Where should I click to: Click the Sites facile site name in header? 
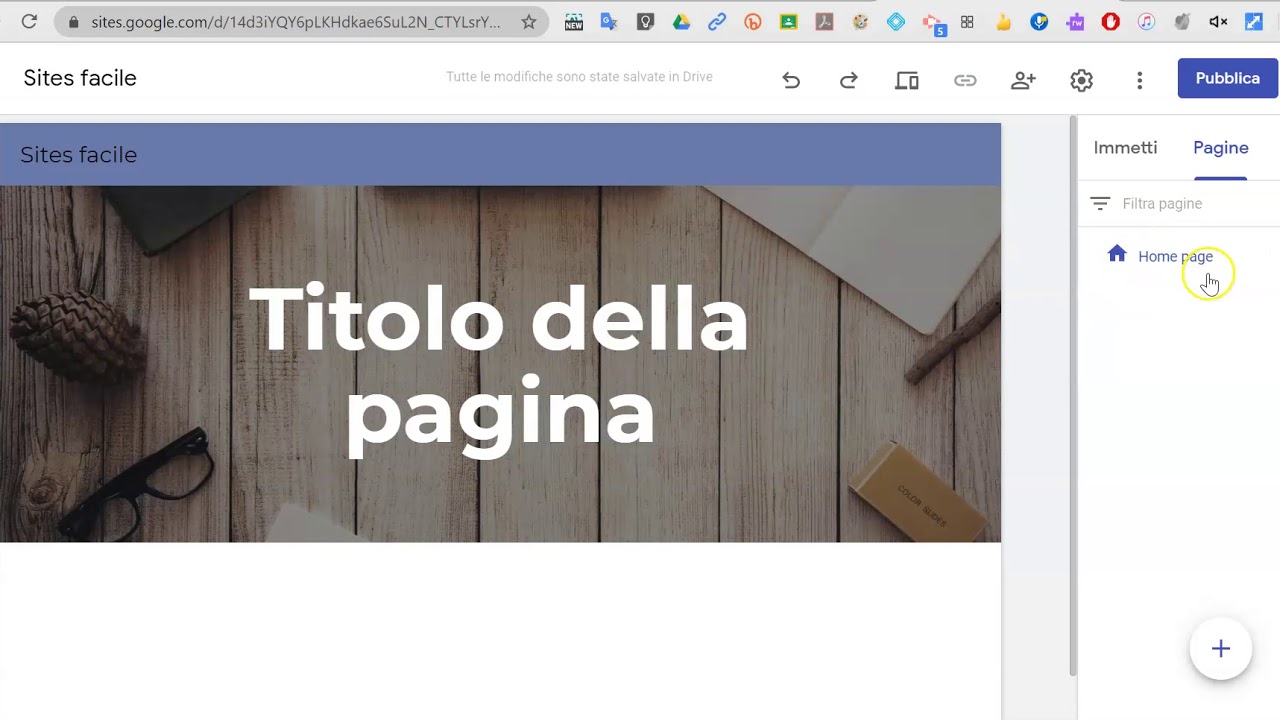click(79, 155)
